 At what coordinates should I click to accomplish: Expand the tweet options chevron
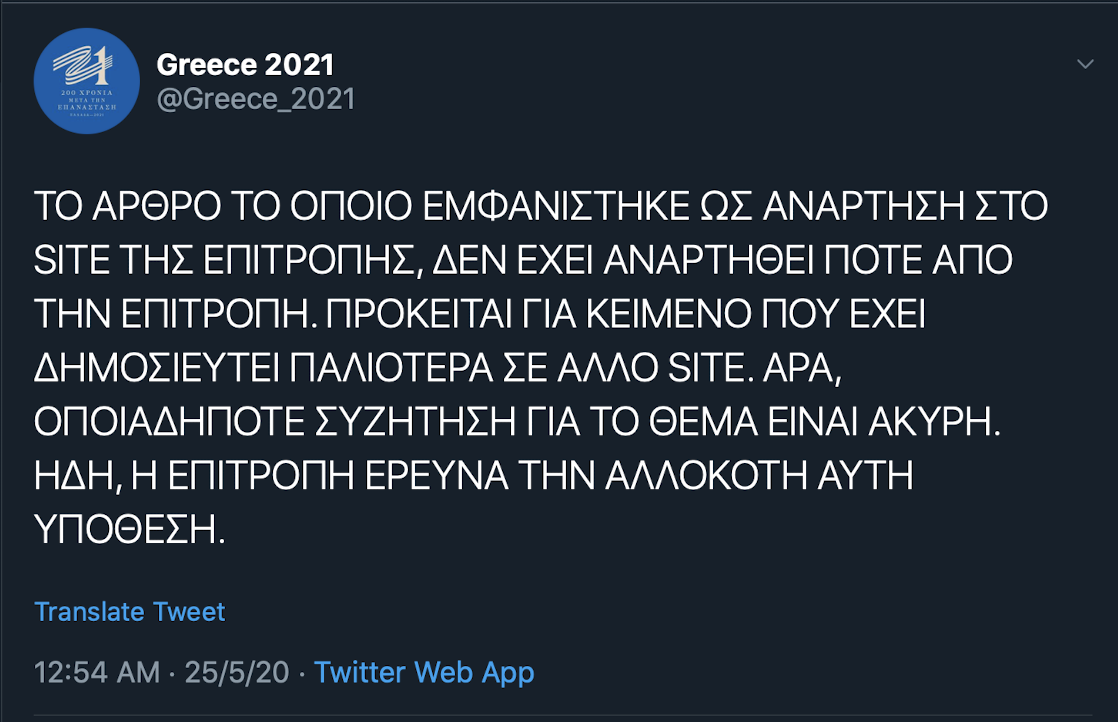[1085, 65]
